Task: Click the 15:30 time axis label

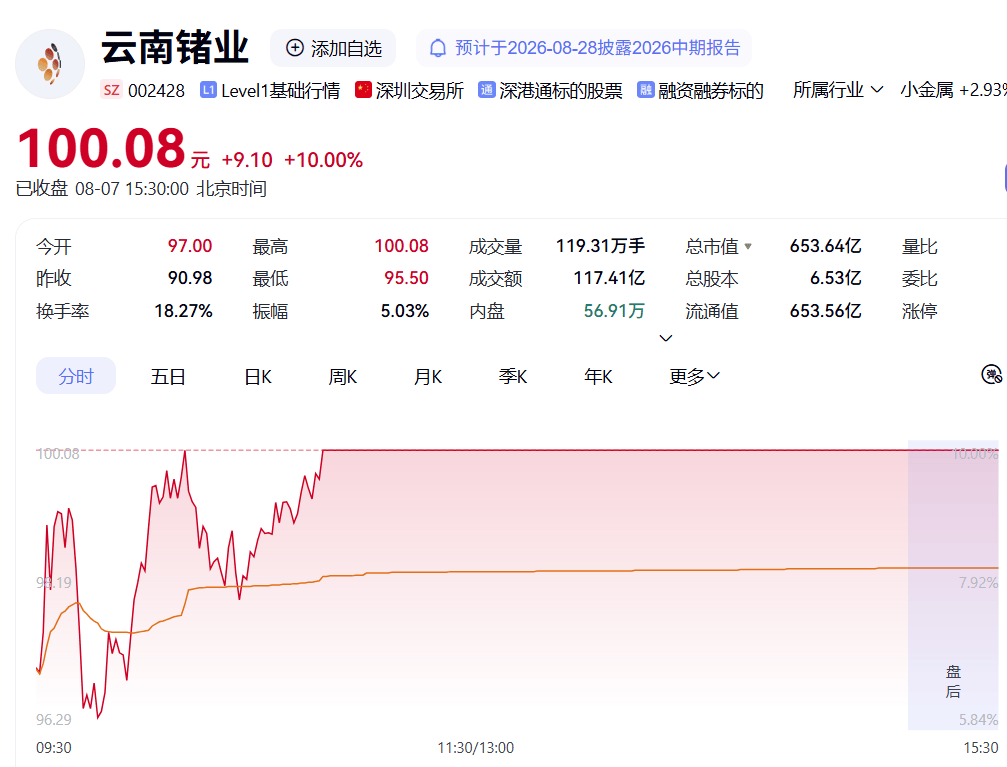Action: click(x=981, y=748)
